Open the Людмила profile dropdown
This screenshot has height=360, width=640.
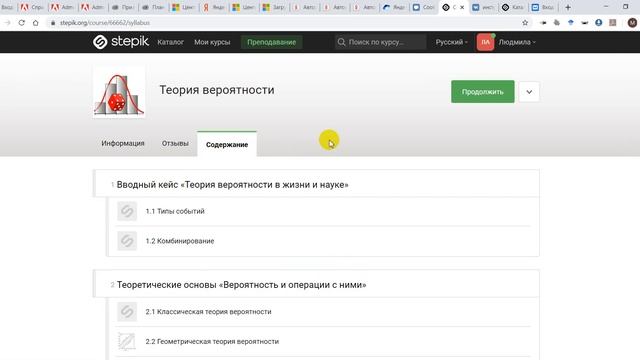[517, 42]
